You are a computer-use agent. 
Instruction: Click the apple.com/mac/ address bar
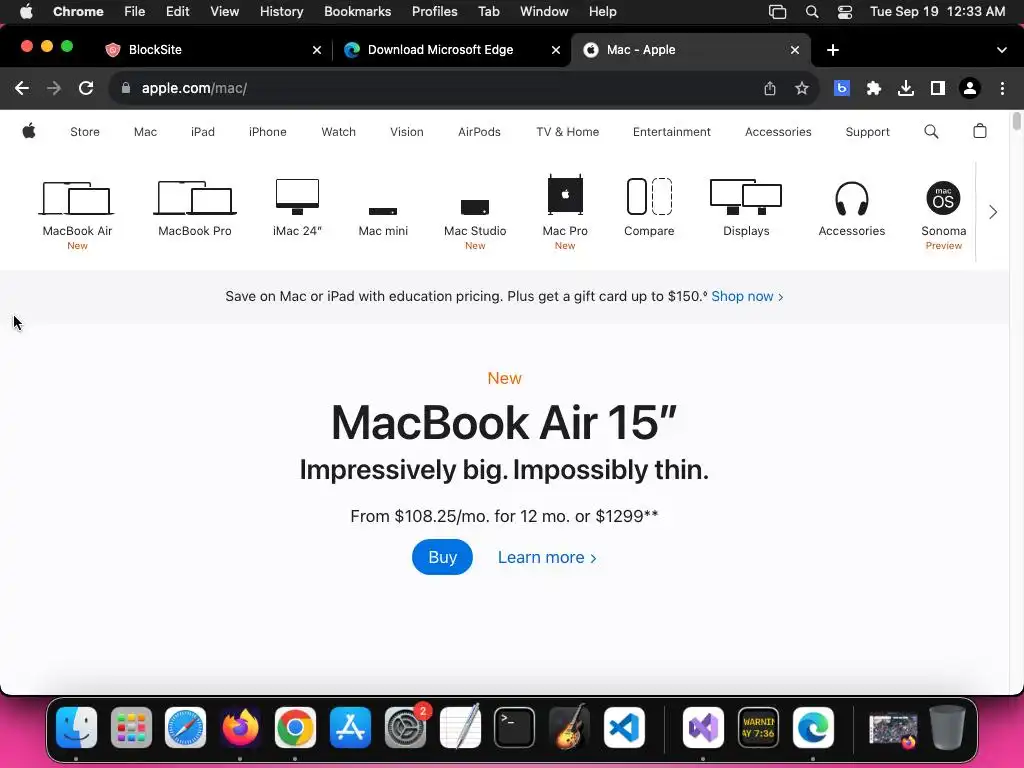[438, 88]
